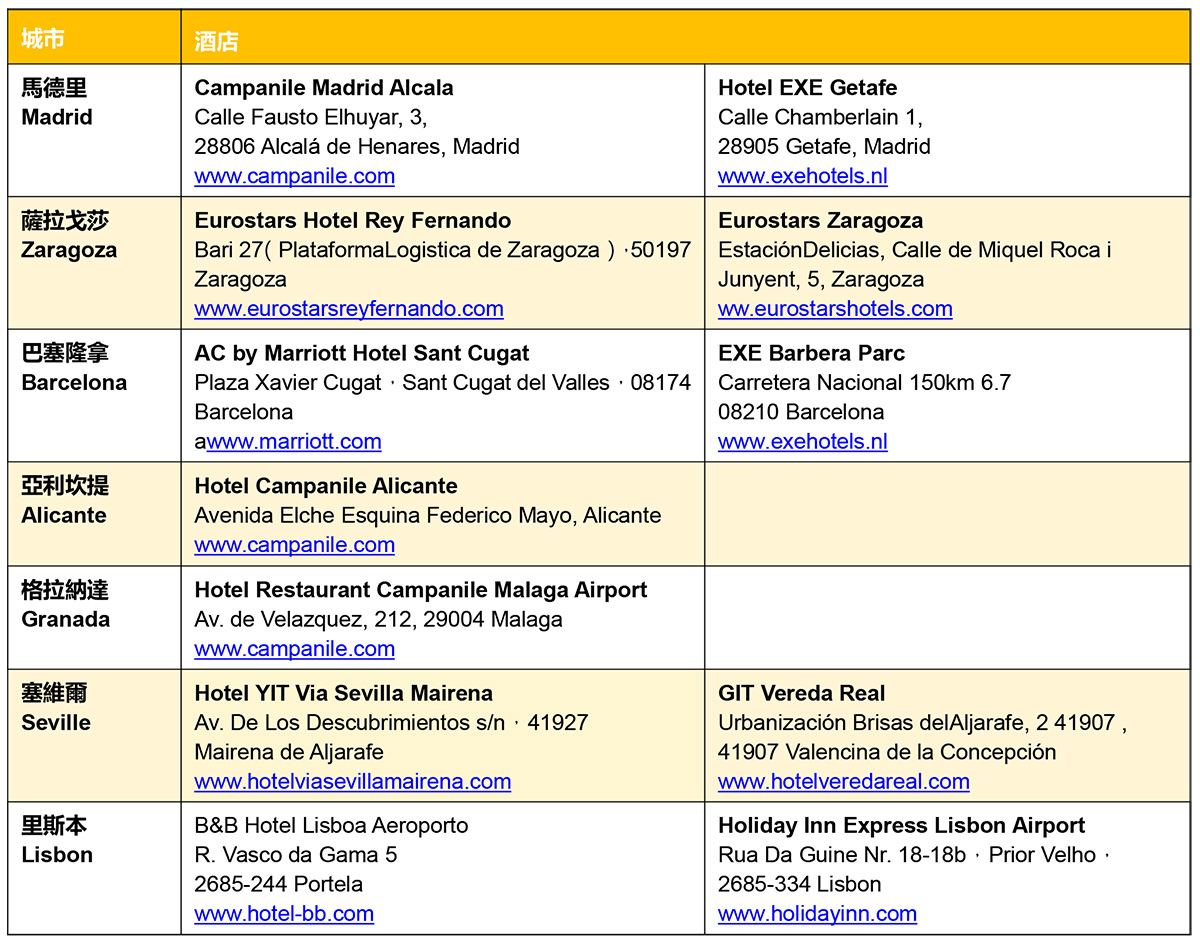Select the Granada city label

[65, 619]
